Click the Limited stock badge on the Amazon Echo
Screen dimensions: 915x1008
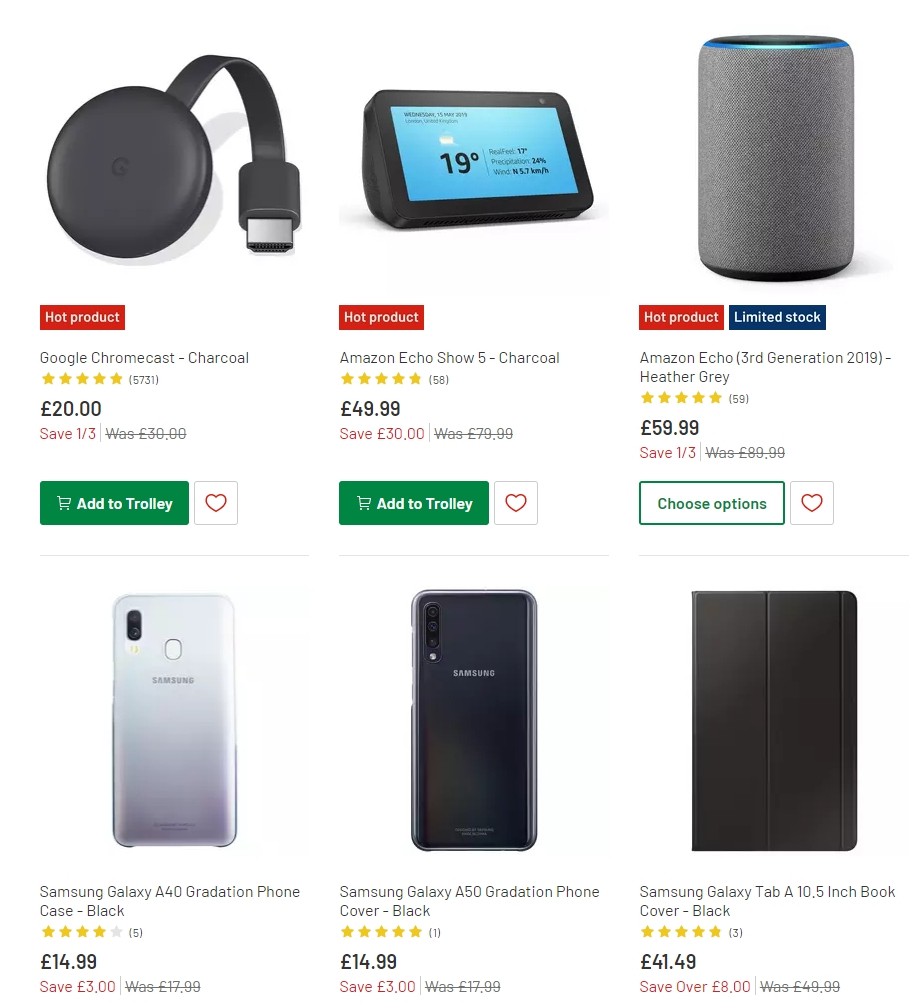coord(777,317)
